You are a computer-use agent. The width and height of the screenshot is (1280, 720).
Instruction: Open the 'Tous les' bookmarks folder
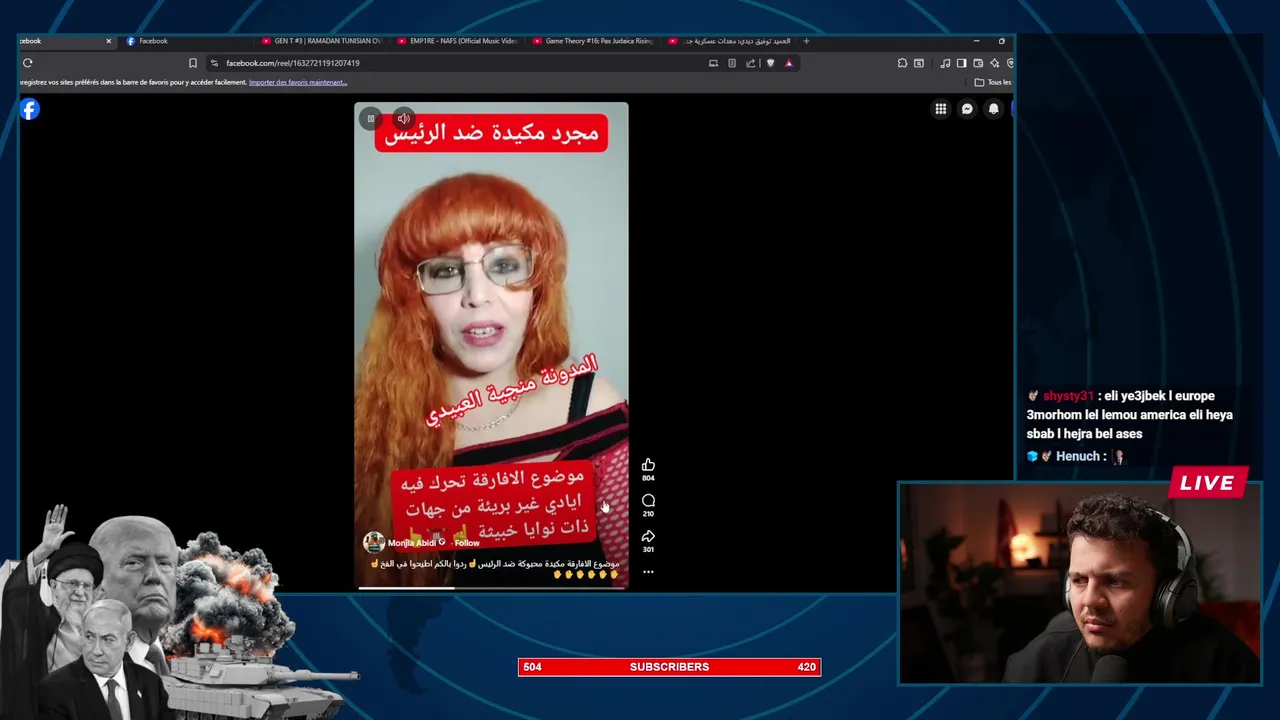(x=993, y=82)
